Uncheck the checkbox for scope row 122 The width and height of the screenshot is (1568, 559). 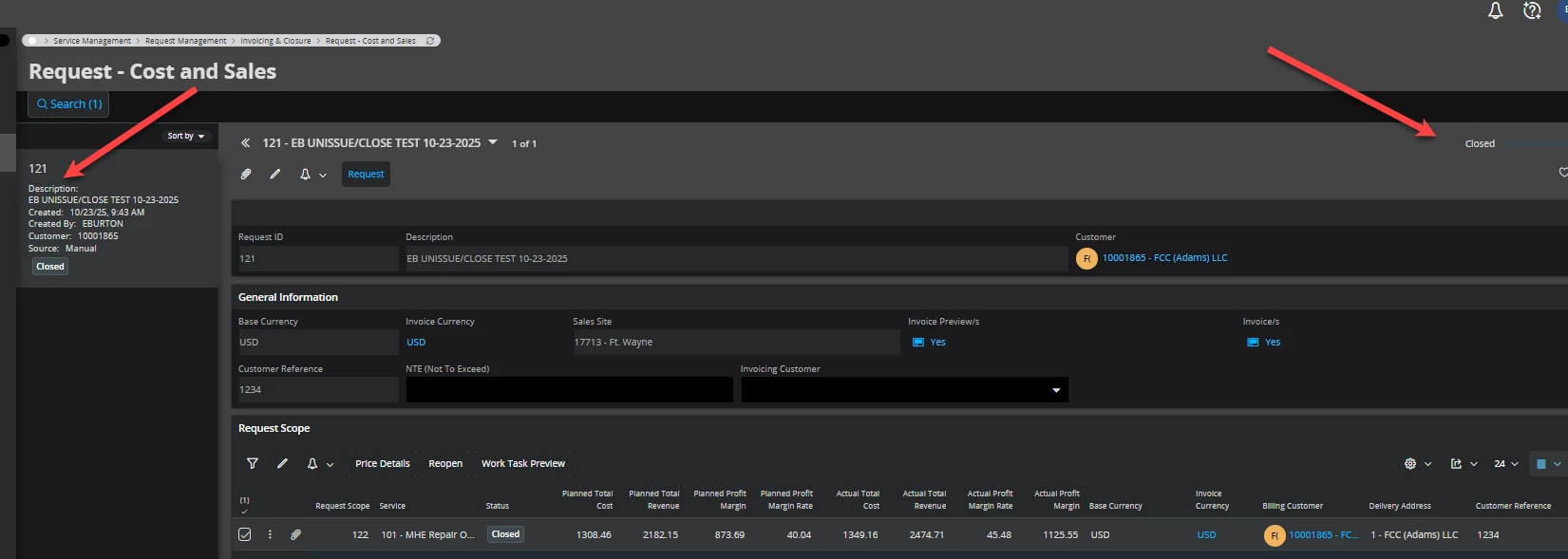245,535
